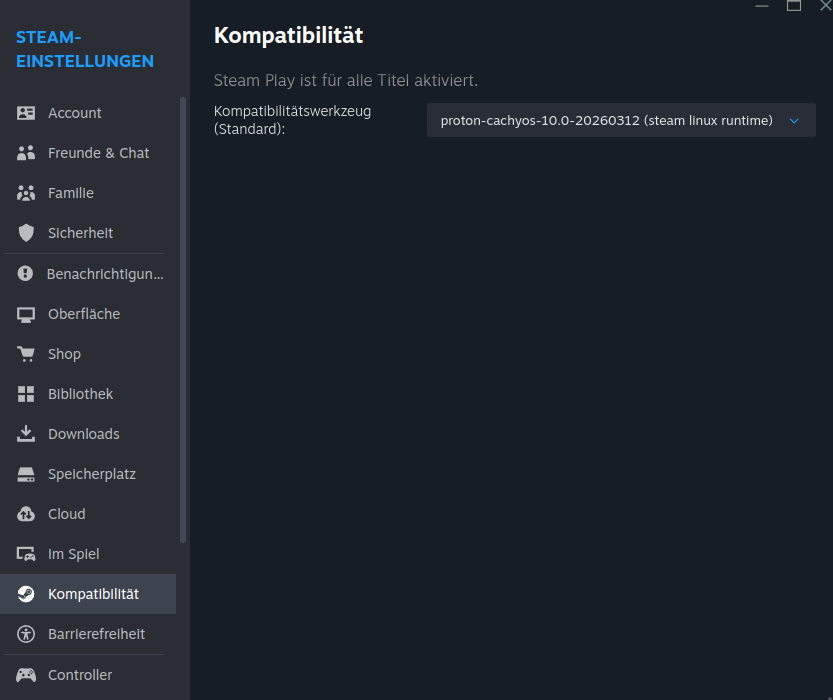Select the Account settings icon
This screenshot has width=833, height=700.
26,112
